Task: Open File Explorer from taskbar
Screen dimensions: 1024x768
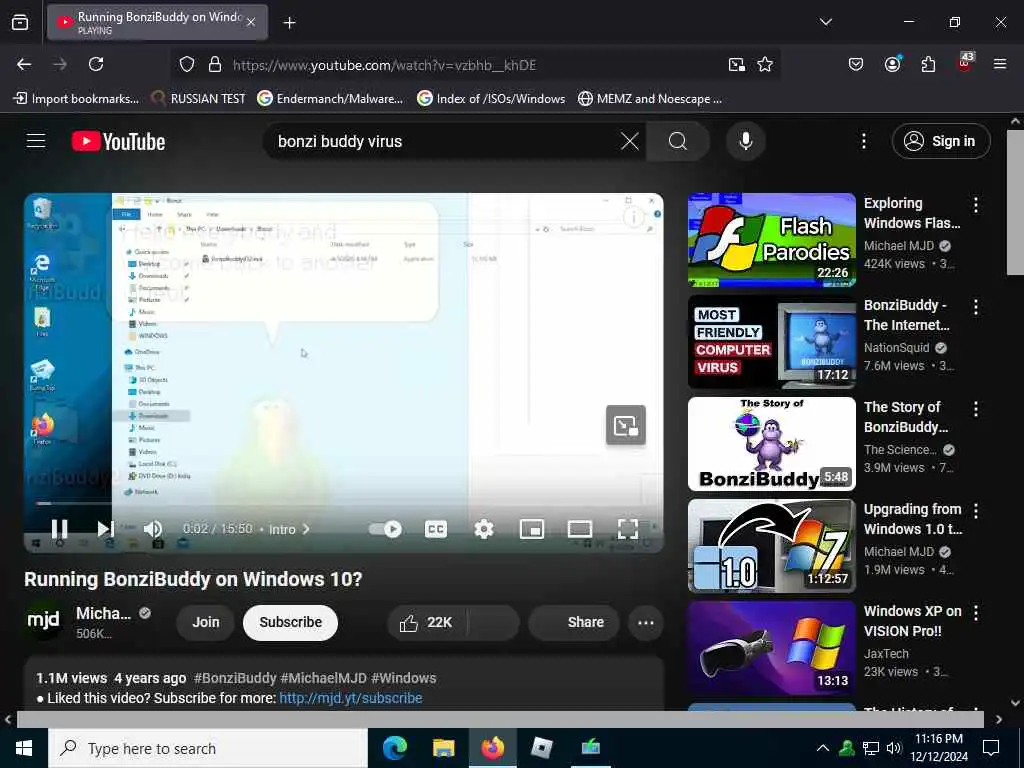Action: (443, 748)
